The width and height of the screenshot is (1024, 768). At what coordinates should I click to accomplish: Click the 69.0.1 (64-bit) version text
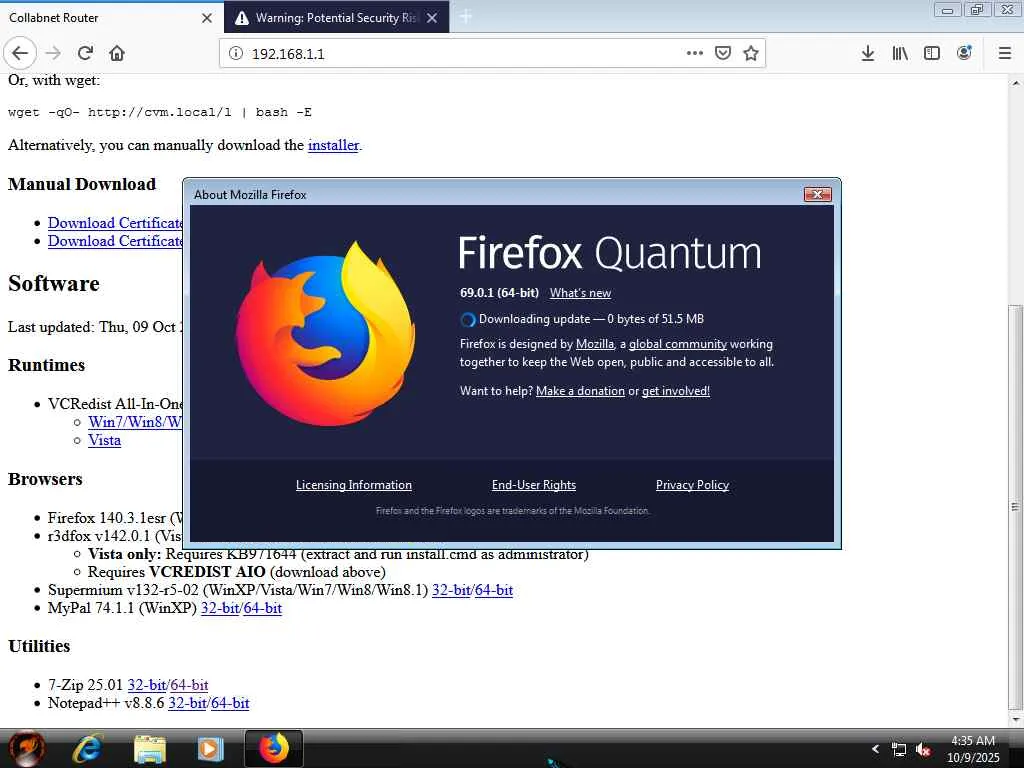pos(499,293)
